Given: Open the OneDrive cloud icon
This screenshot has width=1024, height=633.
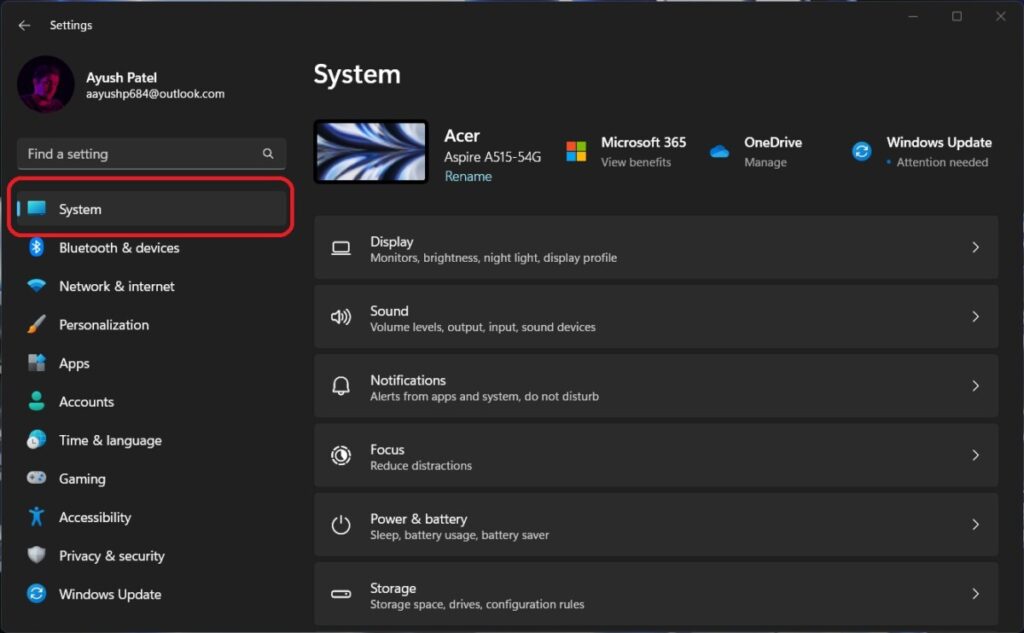Looking at the screenshot, I should 719,151.
